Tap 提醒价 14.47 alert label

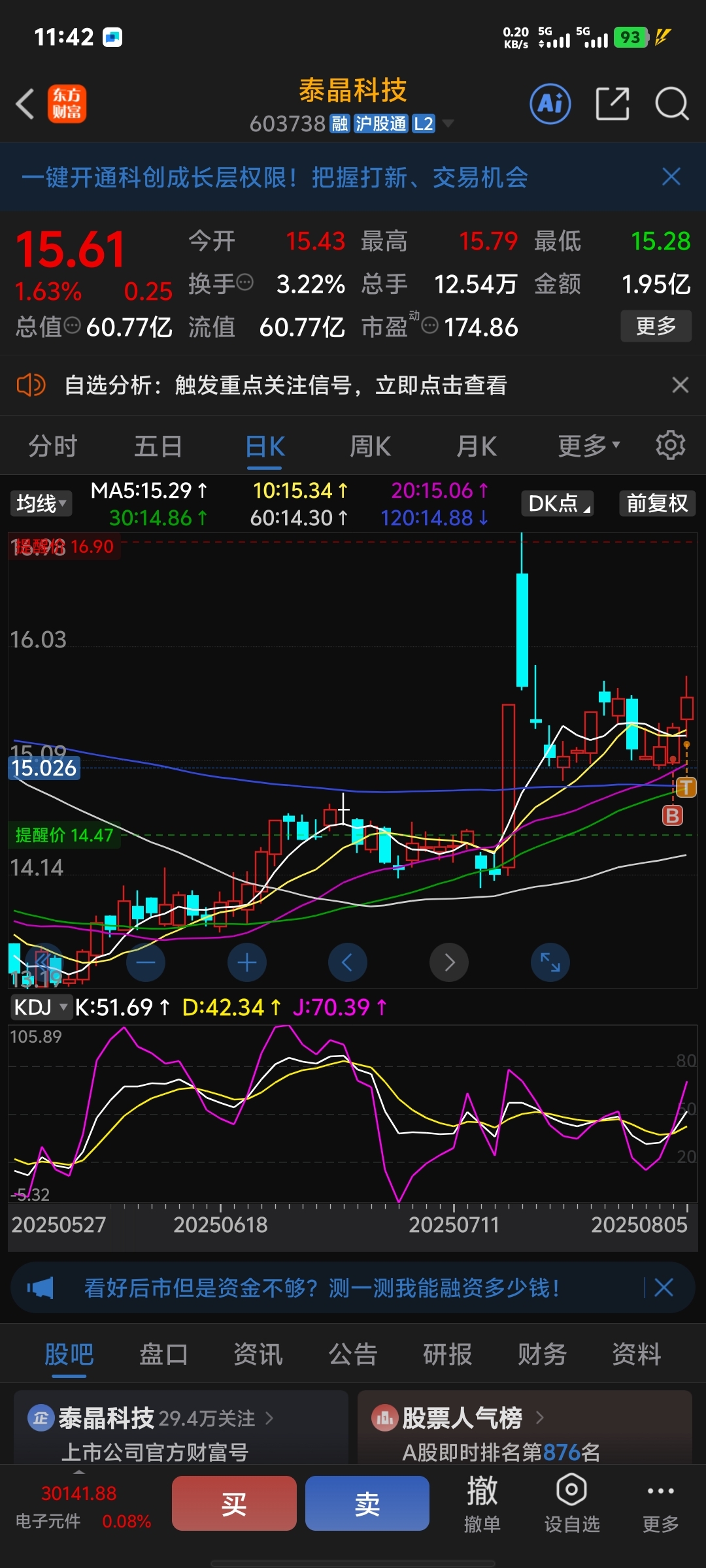(64, 835)
